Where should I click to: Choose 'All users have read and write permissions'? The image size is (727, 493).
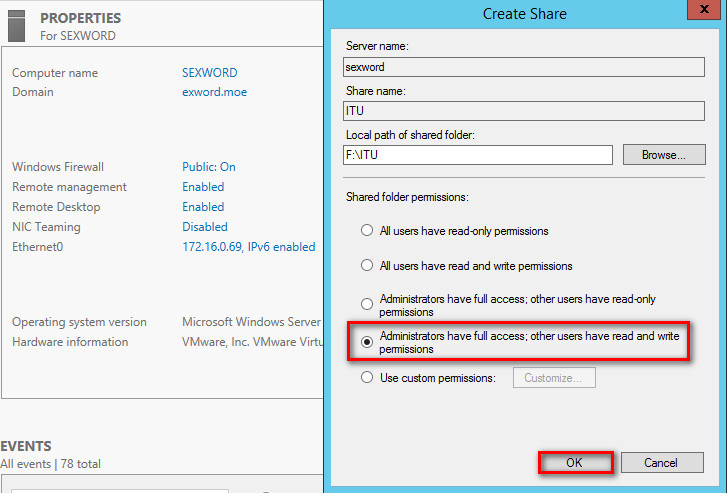tap(367, 266)
